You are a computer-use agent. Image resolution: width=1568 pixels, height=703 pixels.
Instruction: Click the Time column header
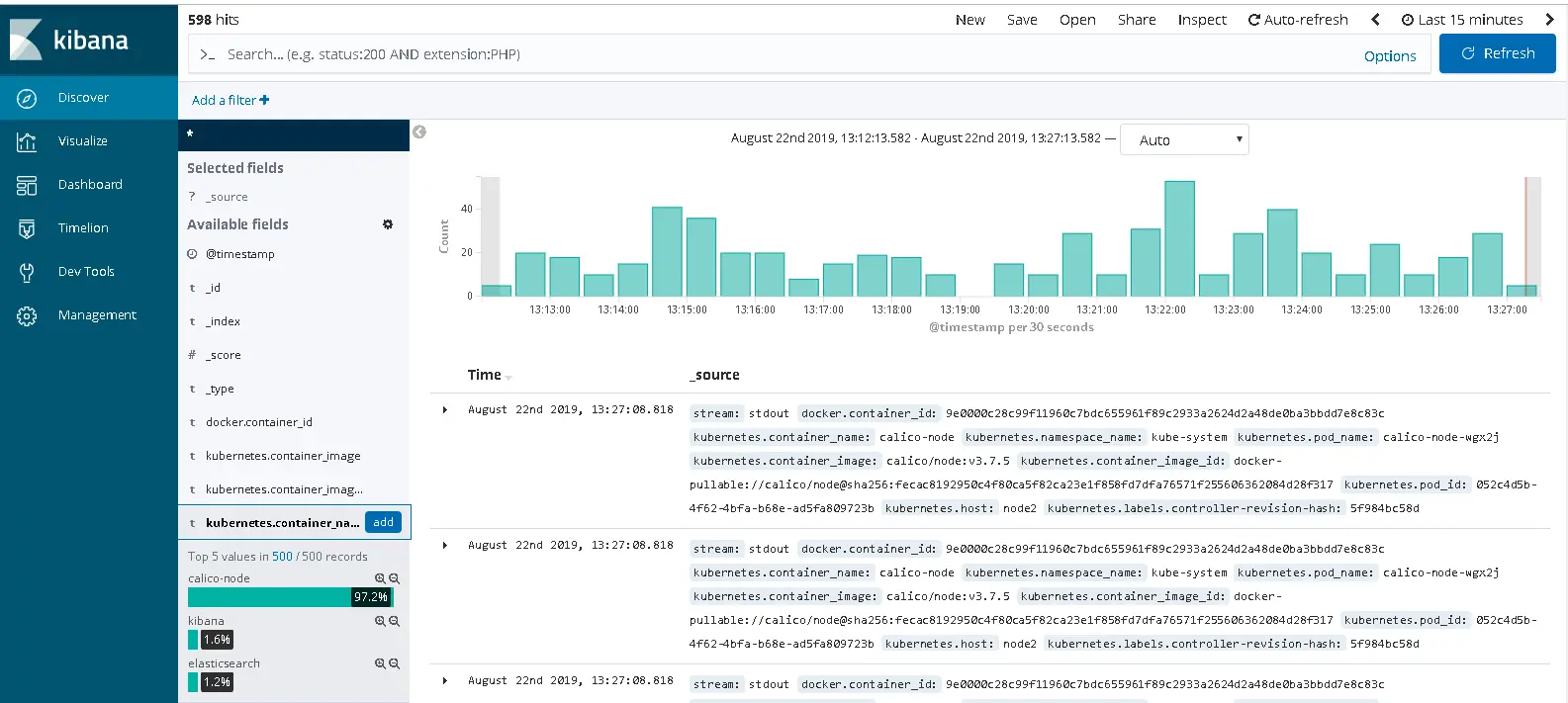pos(484,375)
